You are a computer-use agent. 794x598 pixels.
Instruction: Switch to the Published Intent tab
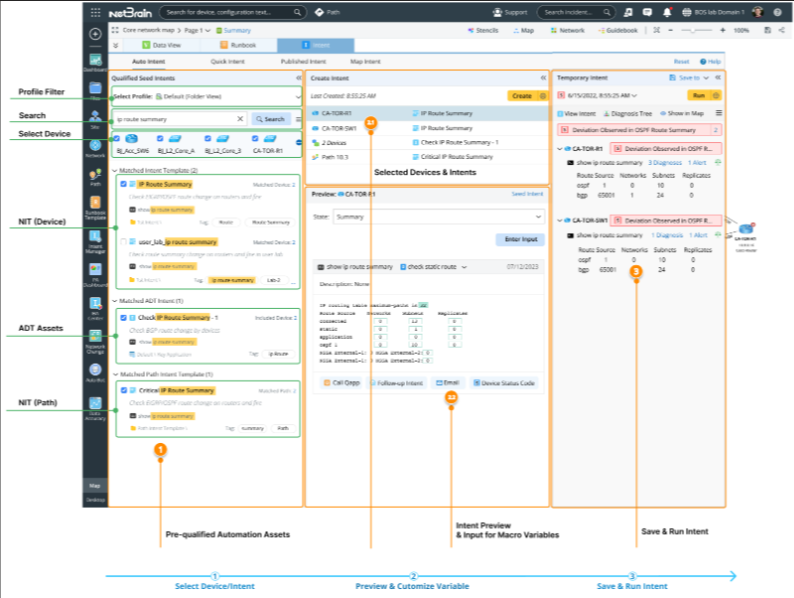click(x=303, y=61)
